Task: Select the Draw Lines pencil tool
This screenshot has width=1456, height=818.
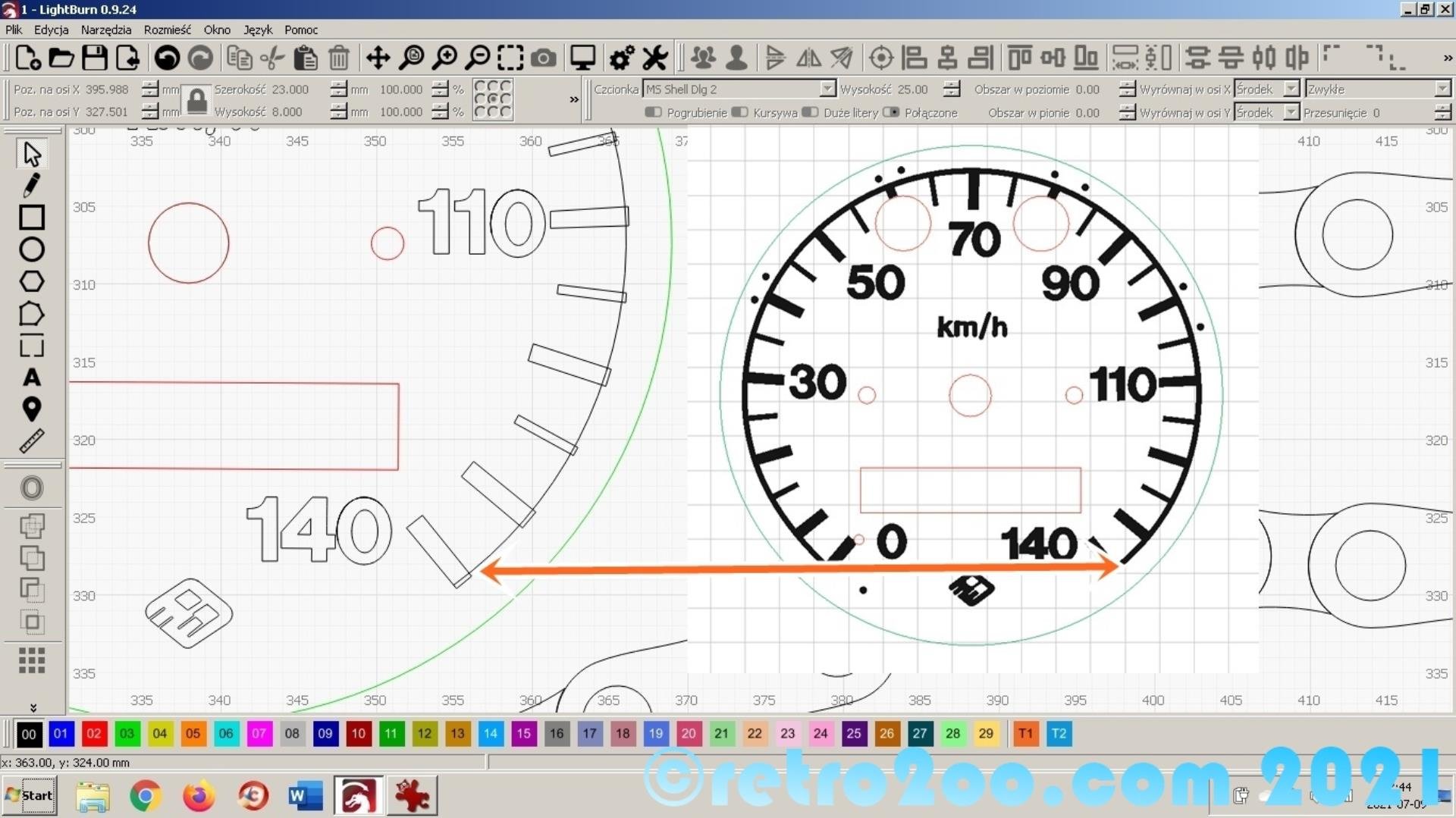Action: pos(31,185)
